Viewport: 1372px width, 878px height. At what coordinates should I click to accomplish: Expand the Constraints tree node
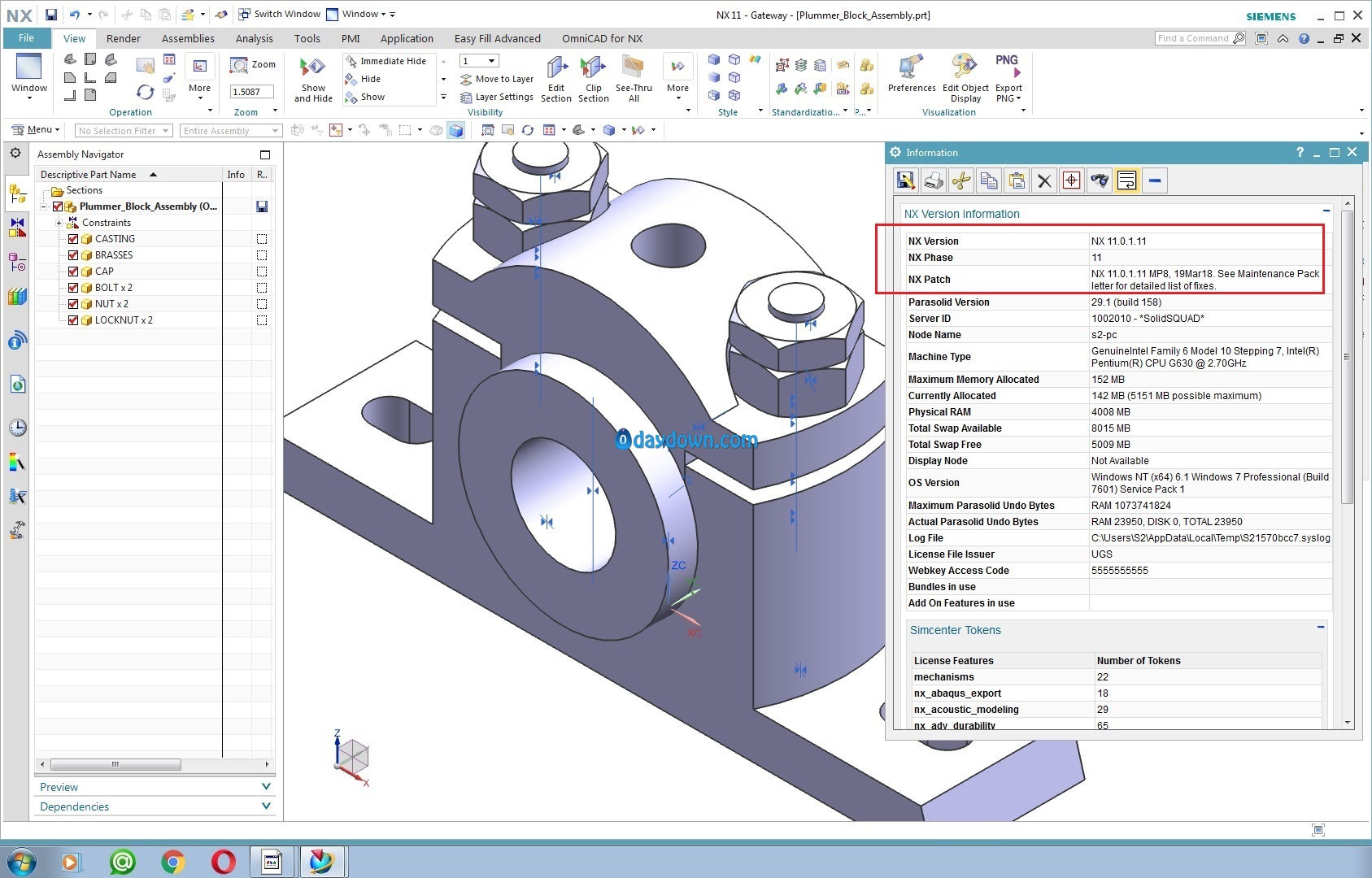coord(59,223)
